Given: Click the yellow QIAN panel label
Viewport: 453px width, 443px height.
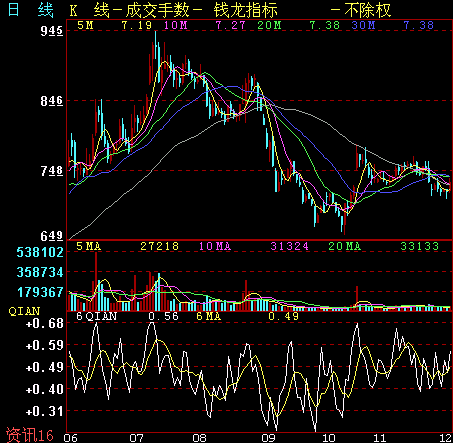Looking at the screenshot, I should pyautogui.click(x=24, y=311).
